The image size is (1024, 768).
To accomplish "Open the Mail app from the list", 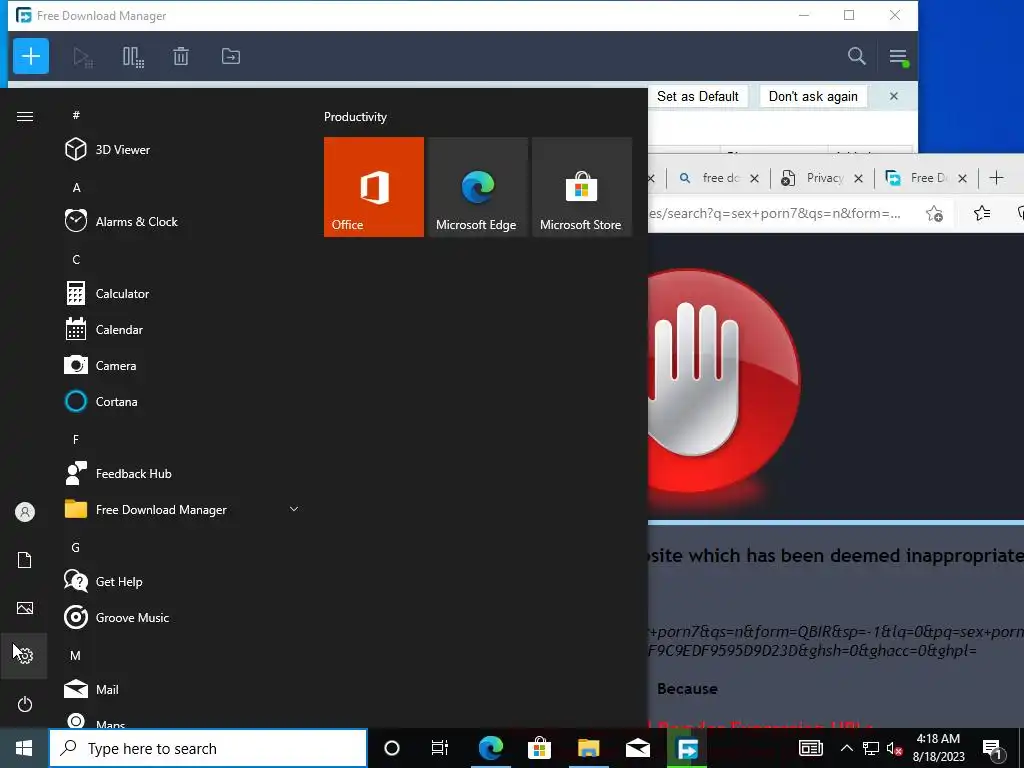I will coord(183,689).
